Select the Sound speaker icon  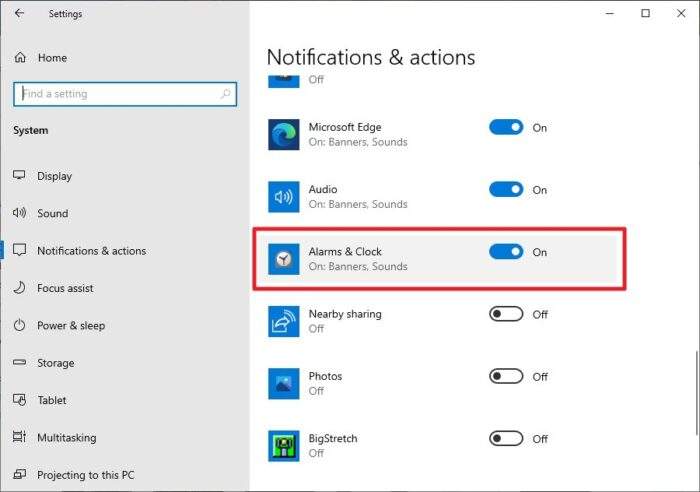tap(19, 213)
